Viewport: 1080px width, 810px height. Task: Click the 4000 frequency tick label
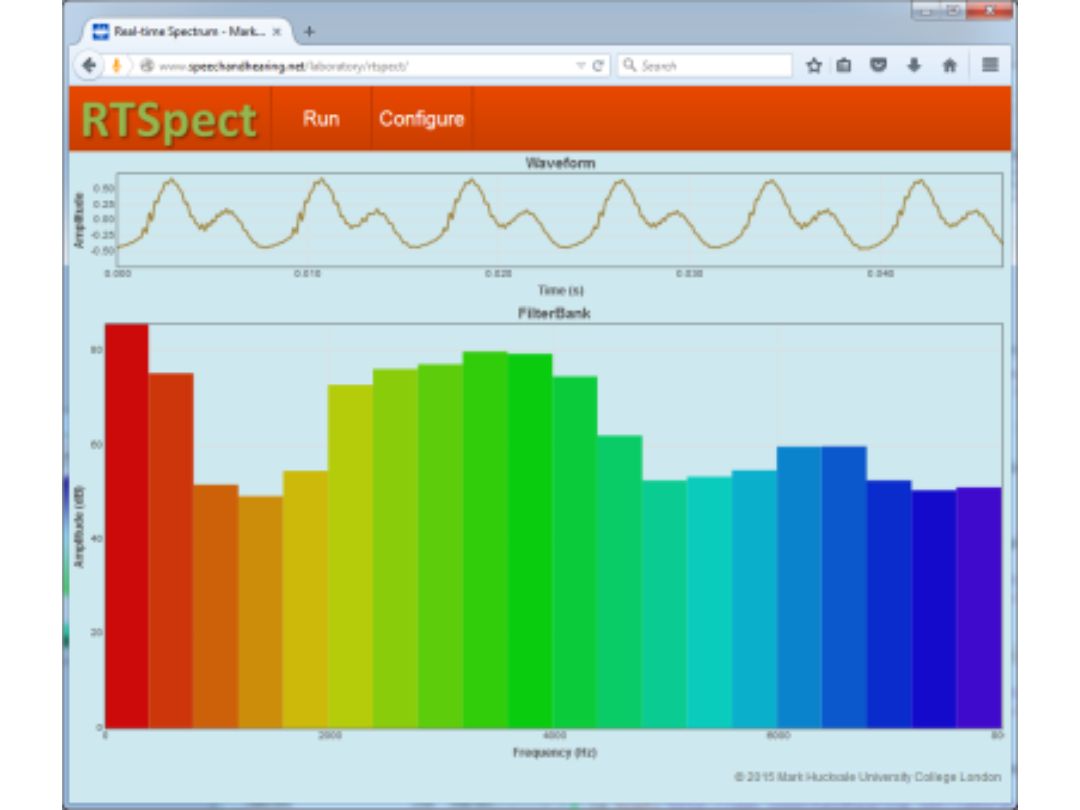(554, 736)
